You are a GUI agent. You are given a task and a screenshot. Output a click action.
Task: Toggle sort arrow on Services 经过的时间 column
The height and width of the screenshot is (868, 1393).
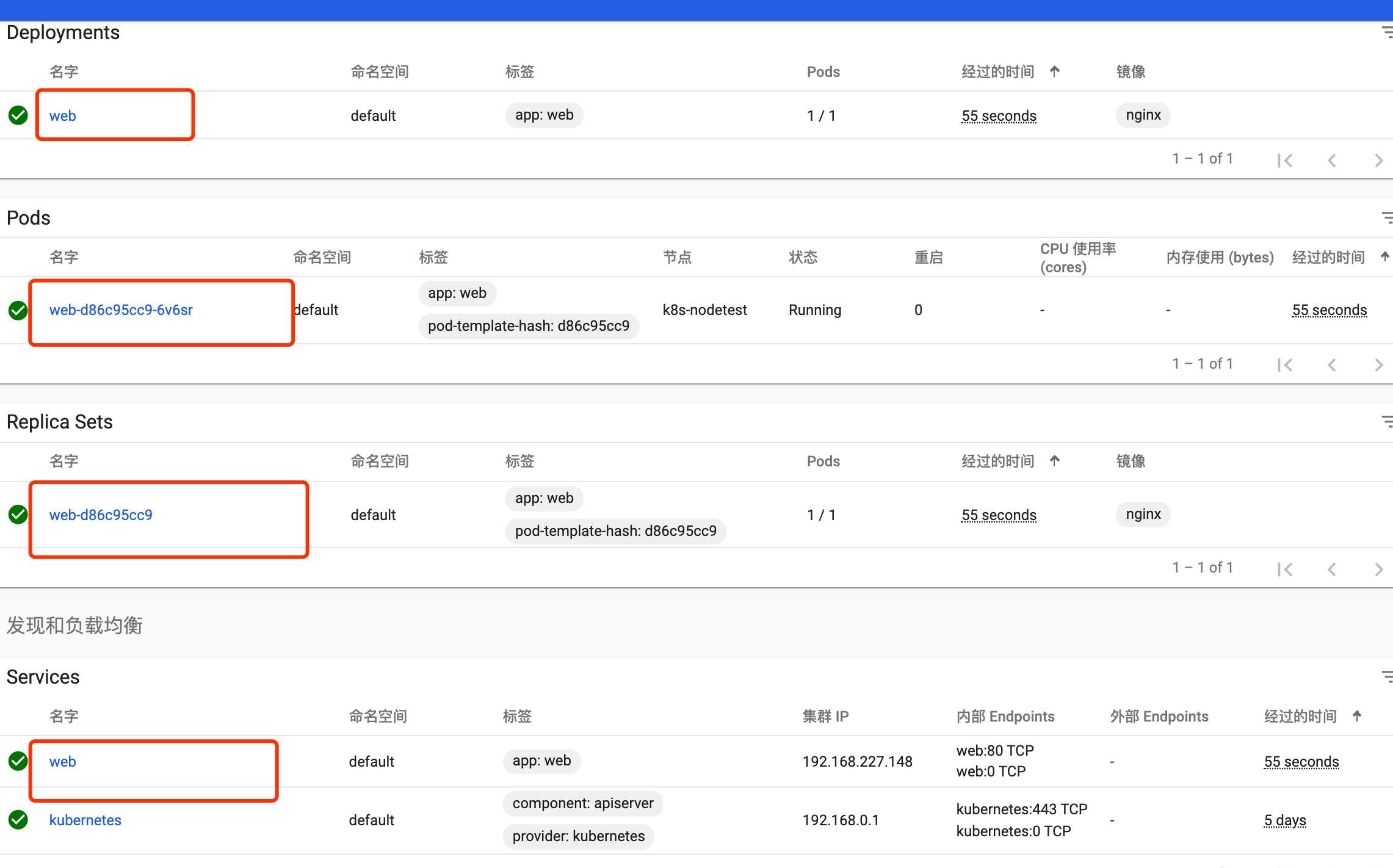(1357, 716)
